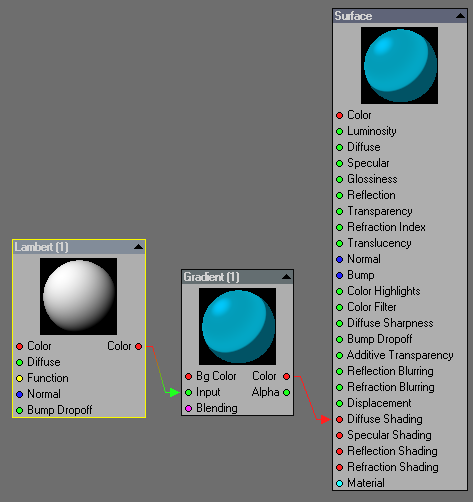Click the 'Bg Color' label in Gradient

click(216, 376)
